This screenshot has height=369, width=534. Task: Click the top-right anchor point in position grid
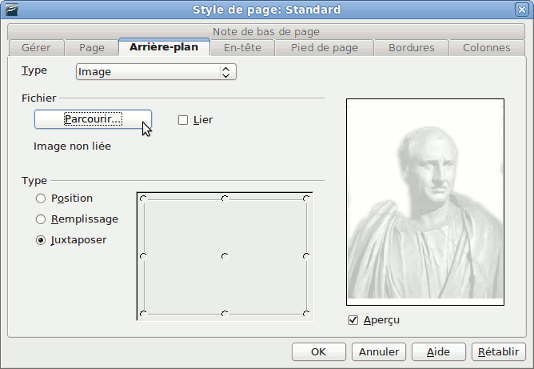pyautogui.click(x=306, y=198)
